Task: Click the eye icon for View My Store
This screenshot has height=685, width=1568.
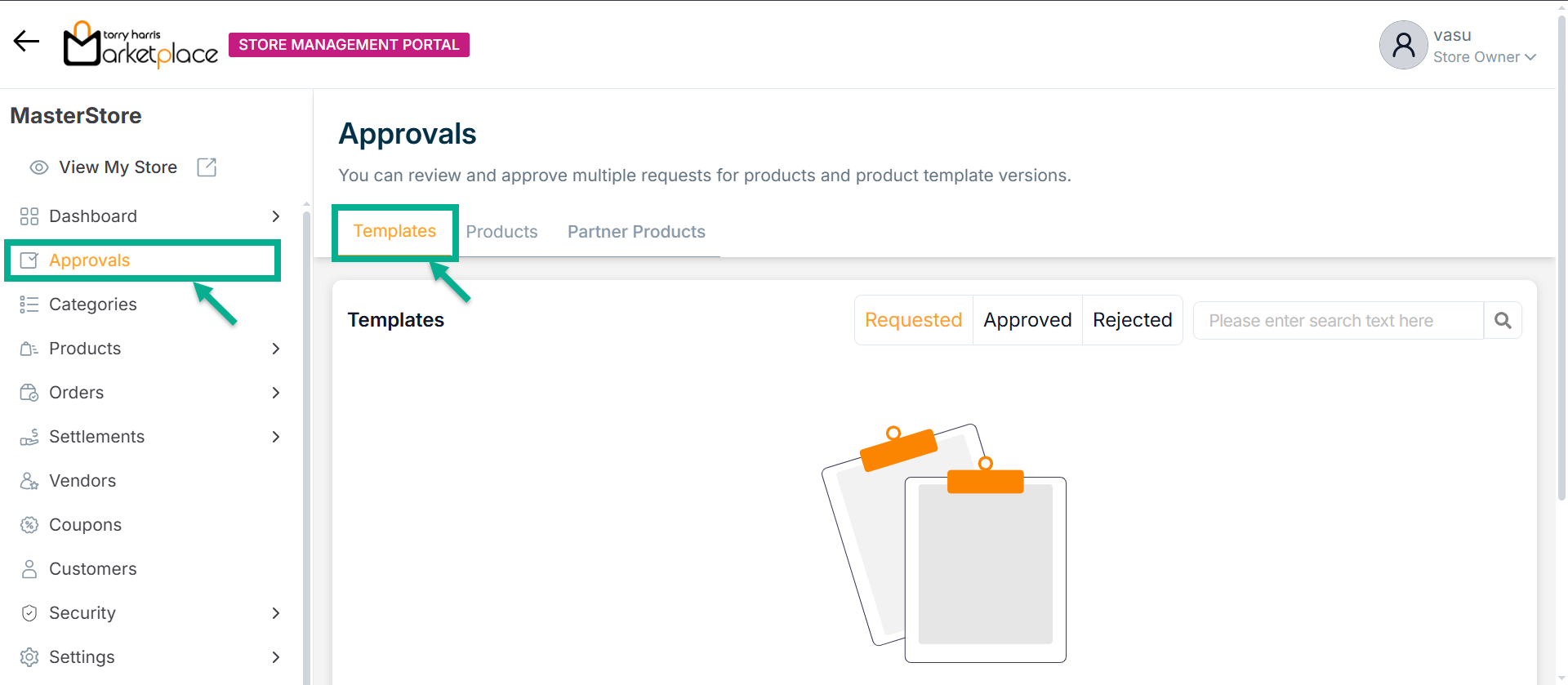Action: tap(38, 167)
